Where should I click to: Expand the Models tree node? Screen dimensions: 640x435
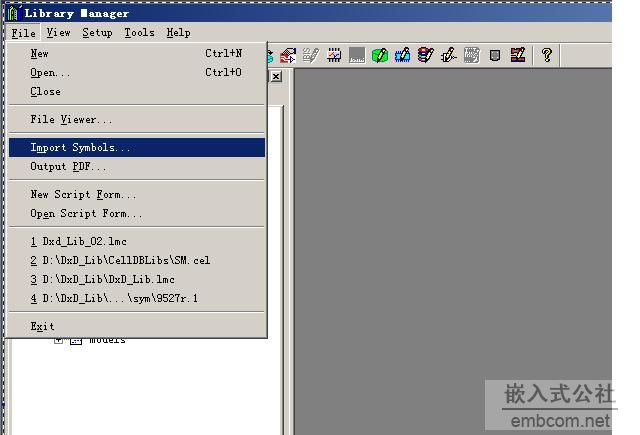[x=59, y=340]
